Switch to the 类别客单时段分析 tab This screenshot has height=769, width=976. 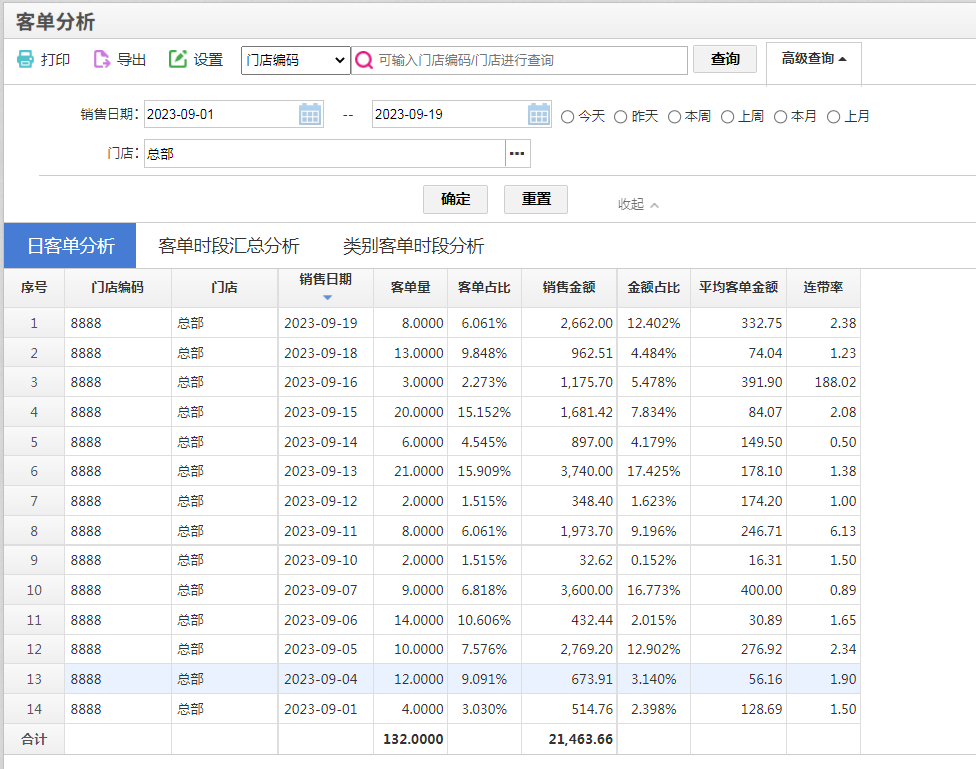click(x=413, y=245)
